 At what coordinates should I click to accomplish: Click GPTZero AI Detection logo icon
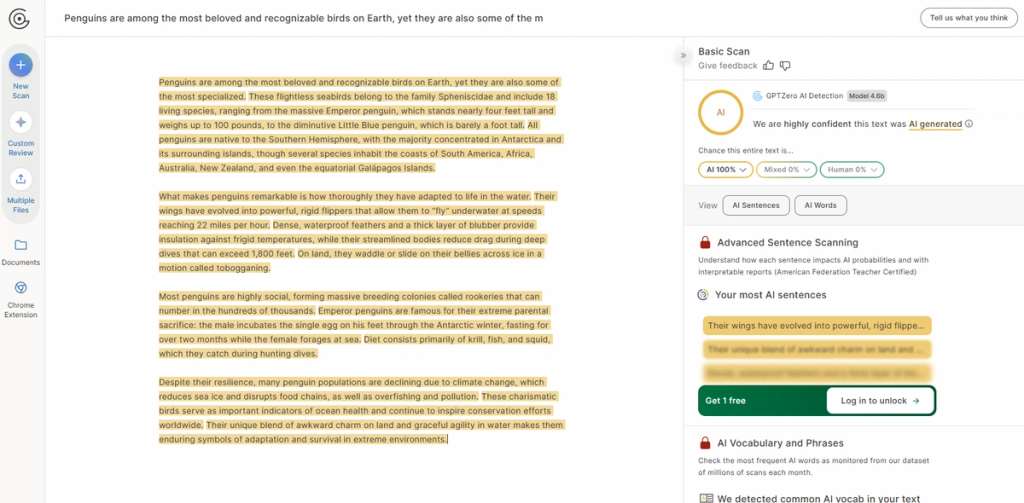[x=758, y=96]
